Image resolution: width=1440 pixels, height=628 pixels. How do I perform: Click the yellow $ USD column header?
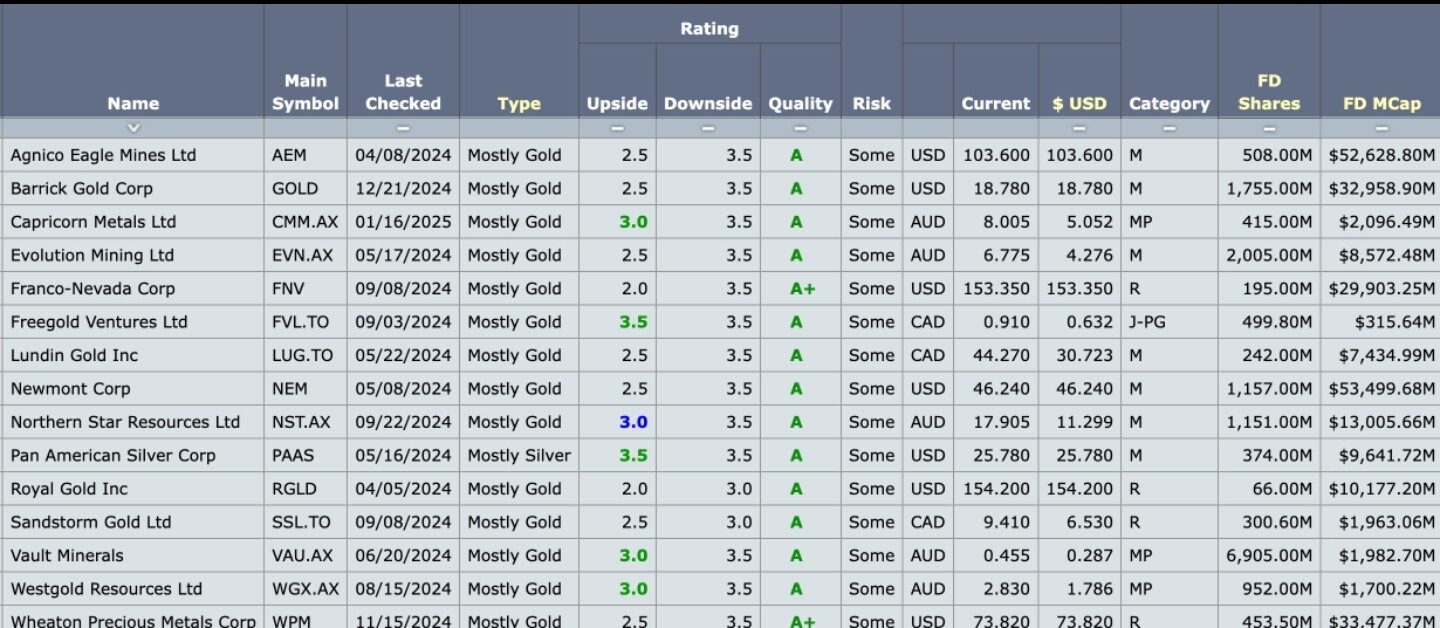(x=1079, y=104)
